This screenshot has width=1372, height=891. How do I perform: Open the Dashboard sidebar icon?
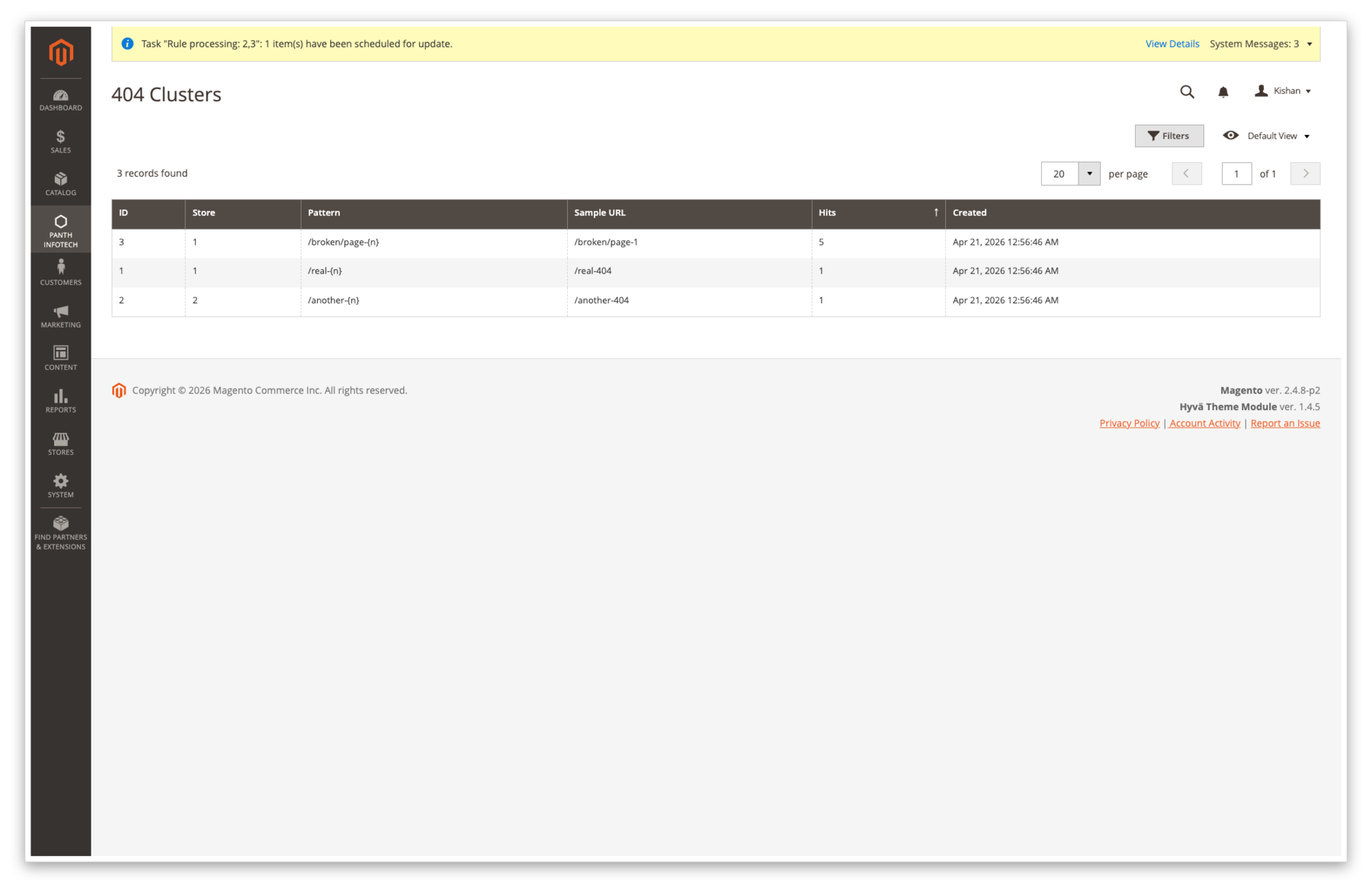pyautogui.click(x=61, y=100)
